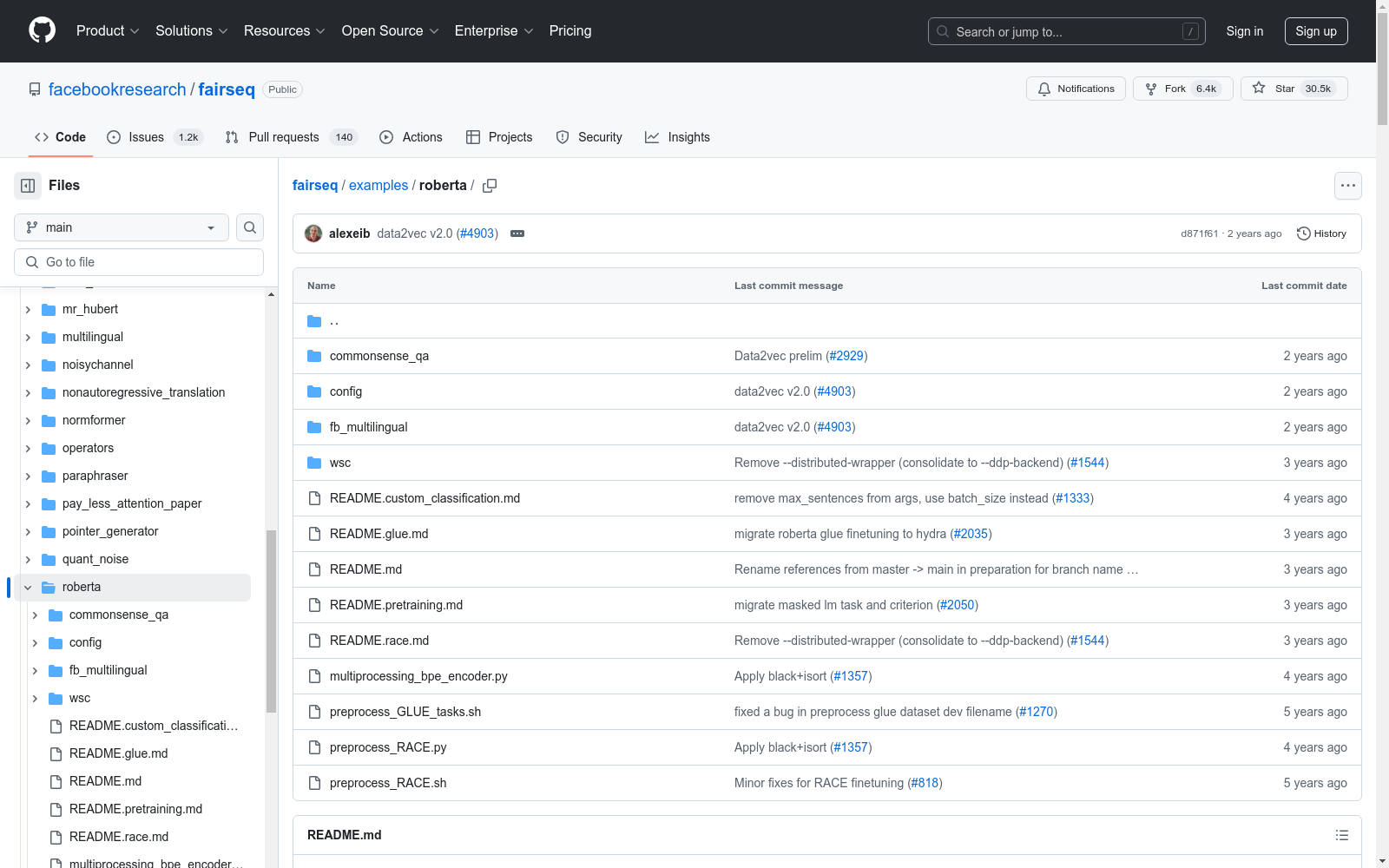
Task: Open the Enterprise menu
Action: (x=493, y=30)
